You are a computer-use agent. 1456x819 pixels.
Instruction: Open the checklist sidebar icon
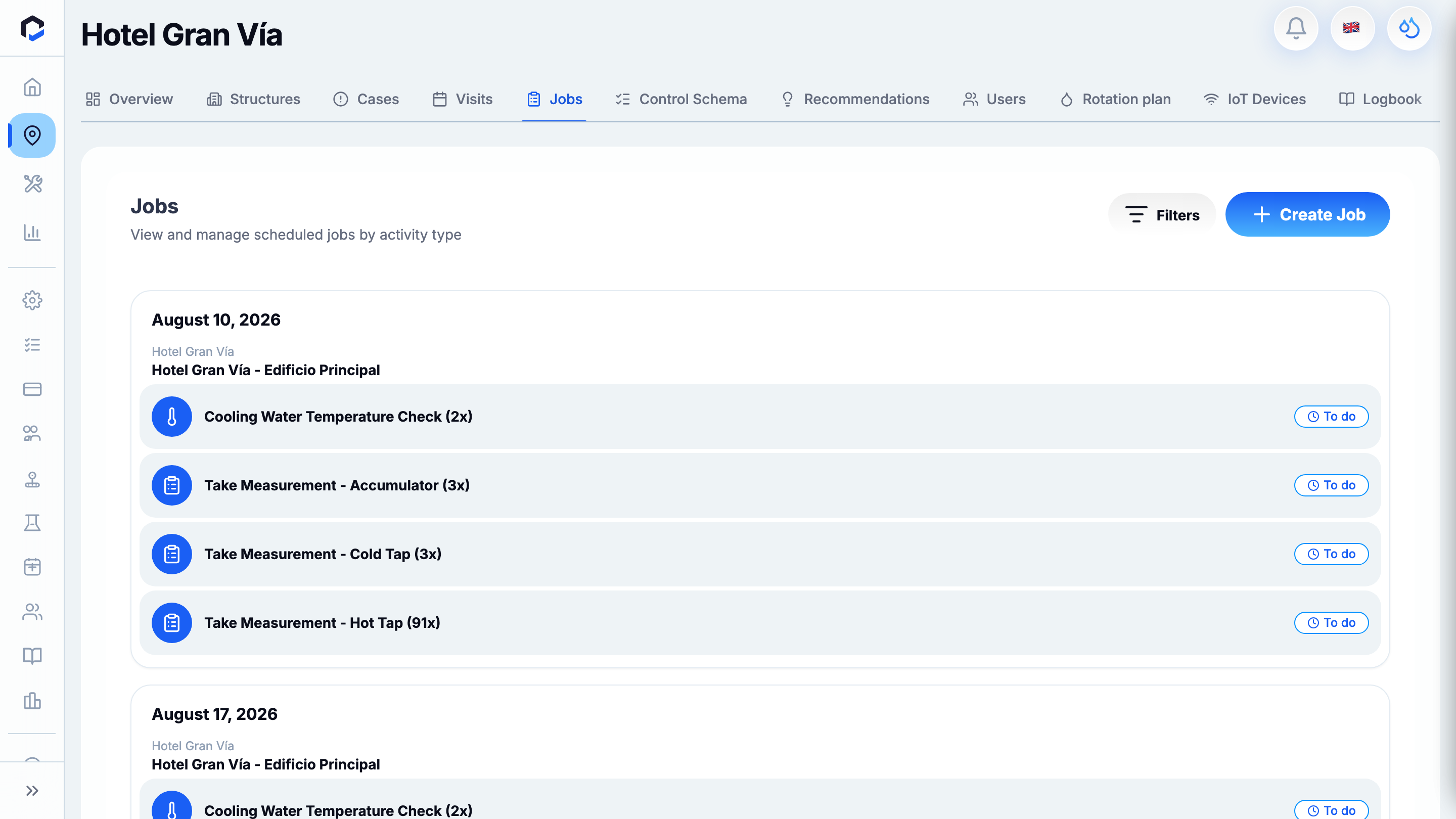click(x=32, y=345)
